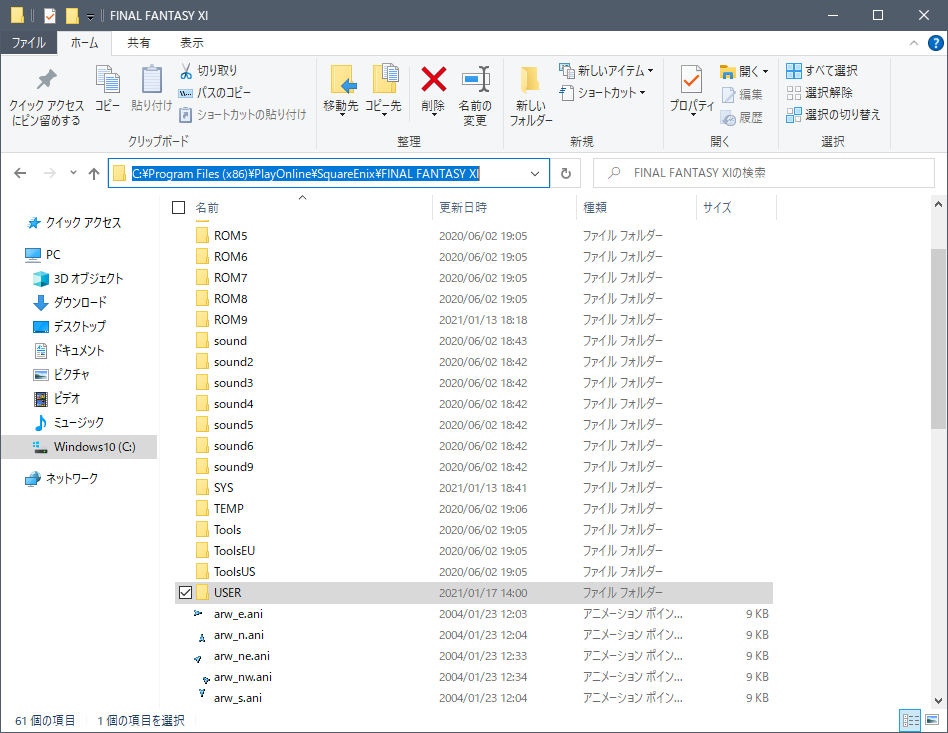
Task: Select ピクチャ in navigation pane
Action: point(62,374)
